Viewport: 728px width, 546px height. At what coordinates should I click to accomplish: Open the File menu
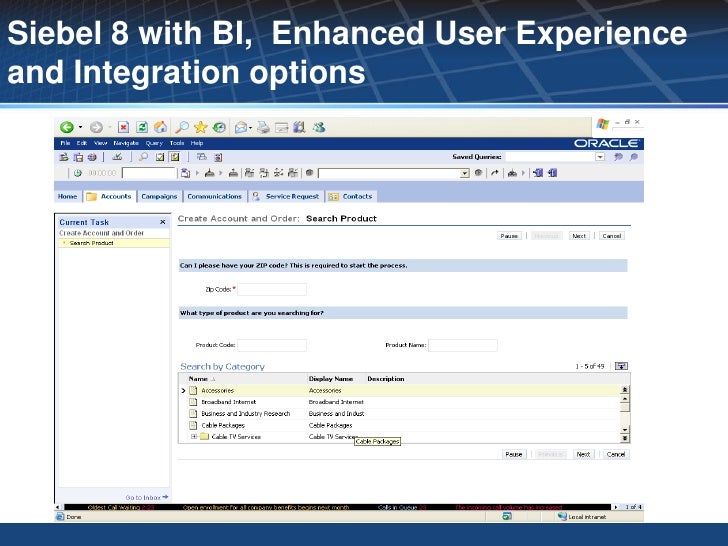(x=65, y=143)
